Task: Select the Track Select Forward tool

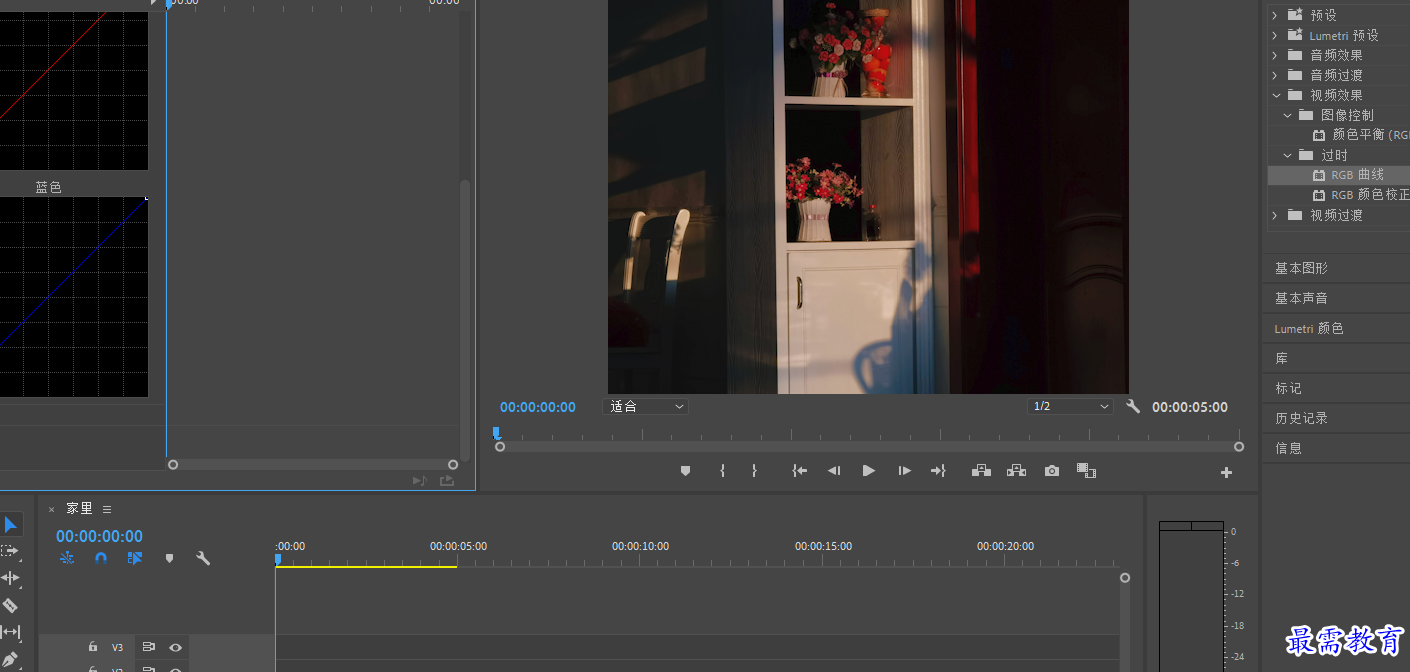Action: [10, 551]
